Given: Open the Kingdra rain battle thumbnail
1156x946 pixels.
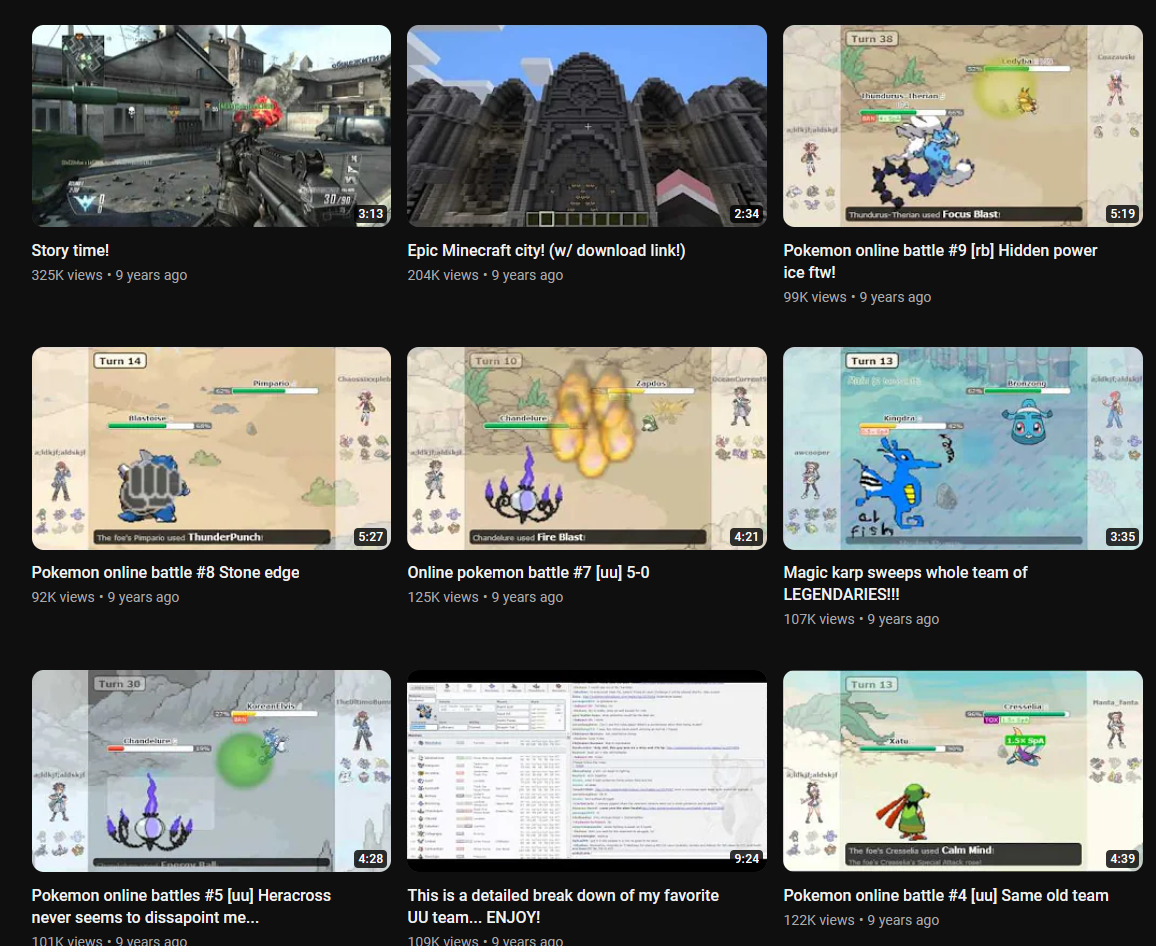Looking at the screenshot, I should 962,448.
